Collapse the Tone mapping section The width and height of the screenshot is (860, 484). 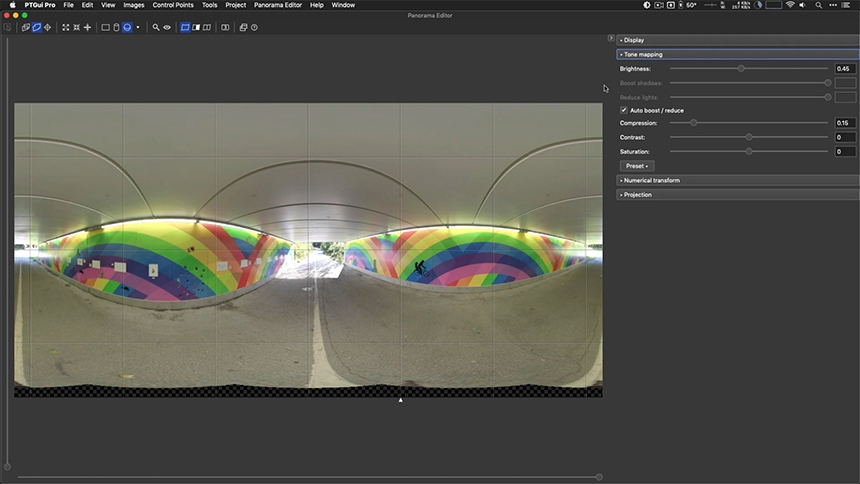(x=738, y=54)
